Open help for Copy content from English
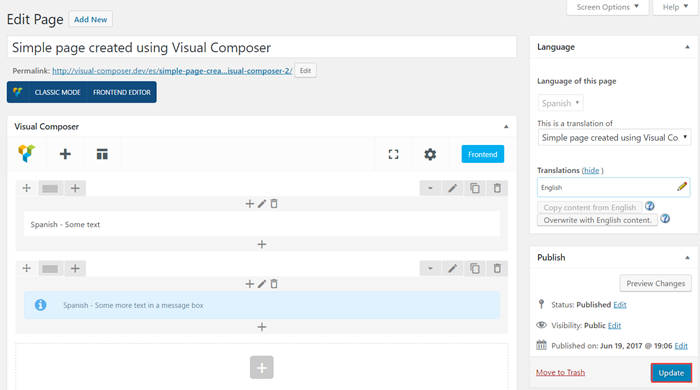The width and height of the screenshot is (700, 390). 650,206
